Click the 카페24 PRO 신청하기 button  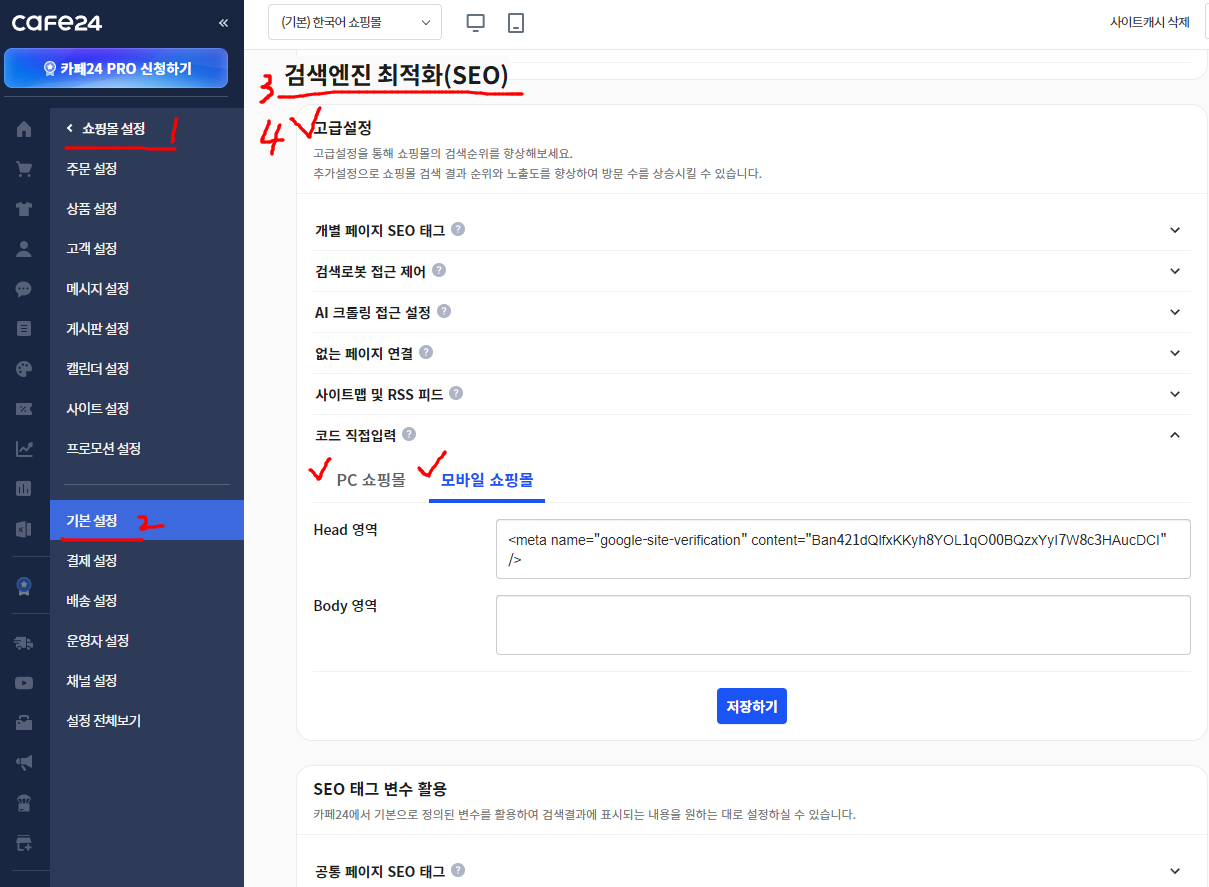pos(116,69)
